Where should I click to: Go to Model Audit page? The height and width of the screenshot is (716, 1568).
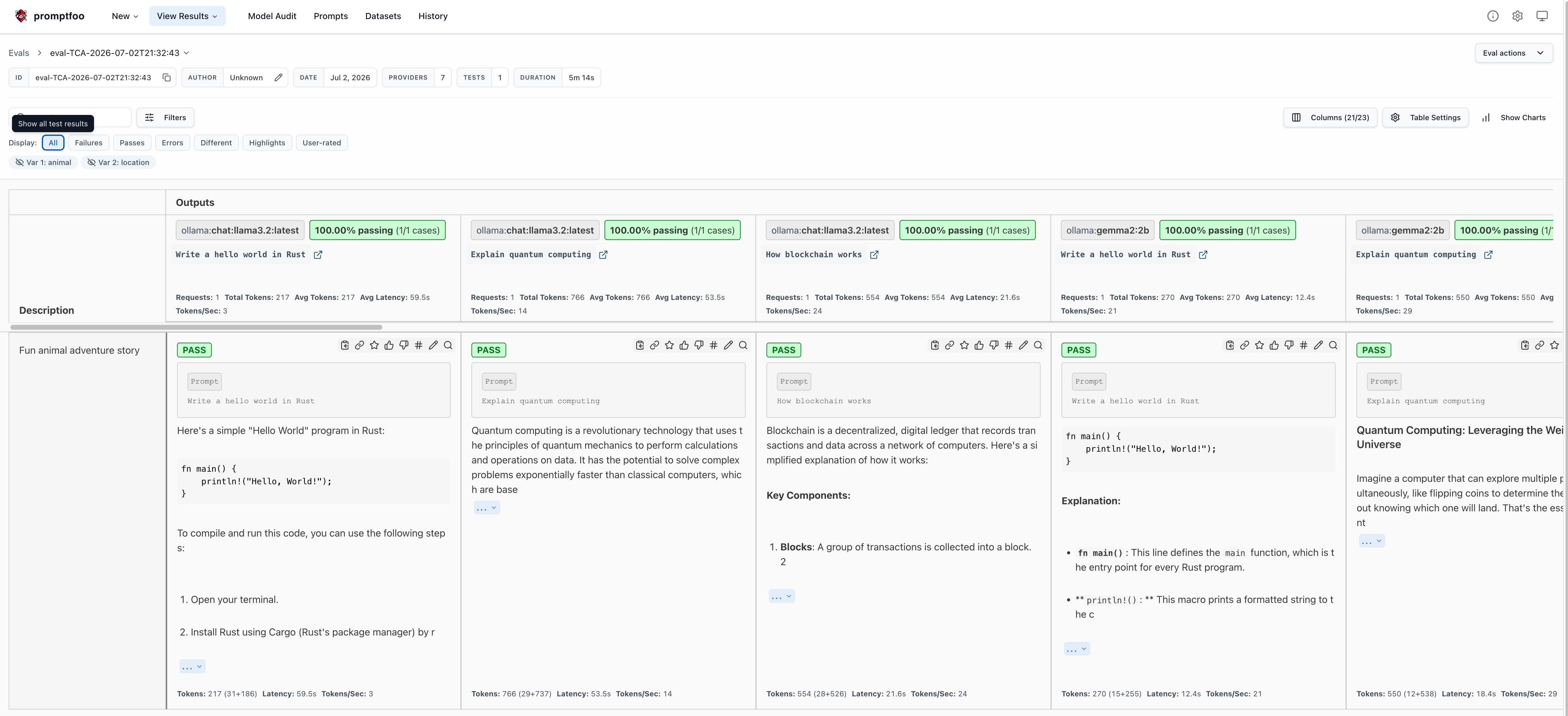point(272,16)
